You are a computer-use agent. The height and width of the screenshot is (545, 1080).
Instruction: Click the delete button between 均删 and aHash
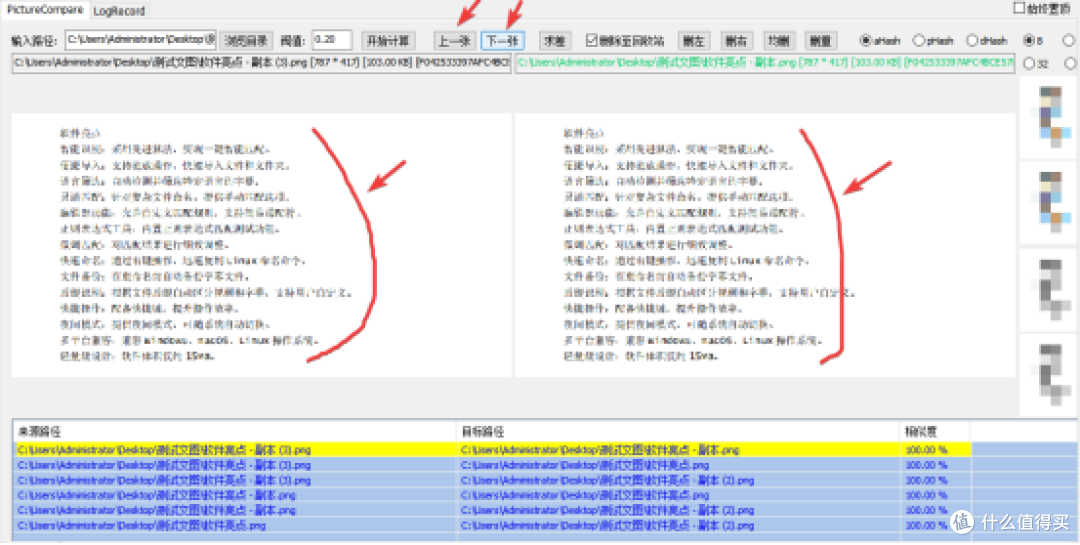tap(820, 41)
